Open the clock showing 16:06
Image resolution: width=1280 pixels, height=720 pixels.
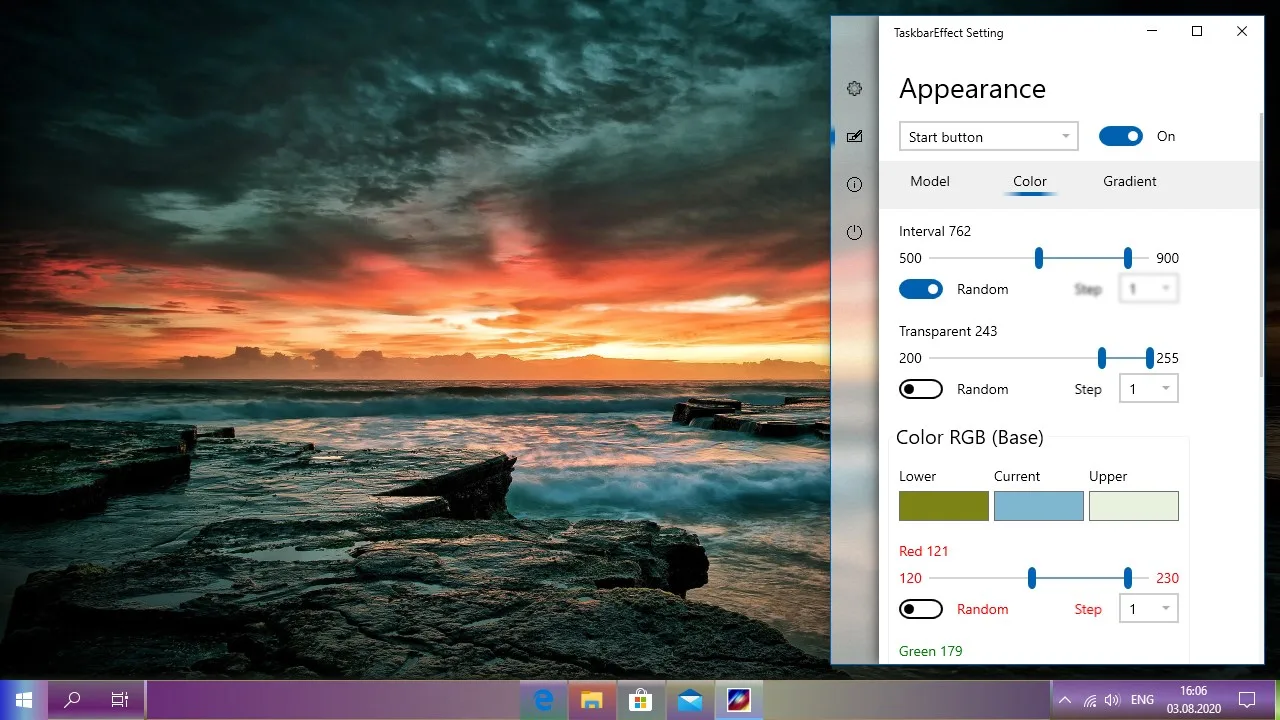1193,700
